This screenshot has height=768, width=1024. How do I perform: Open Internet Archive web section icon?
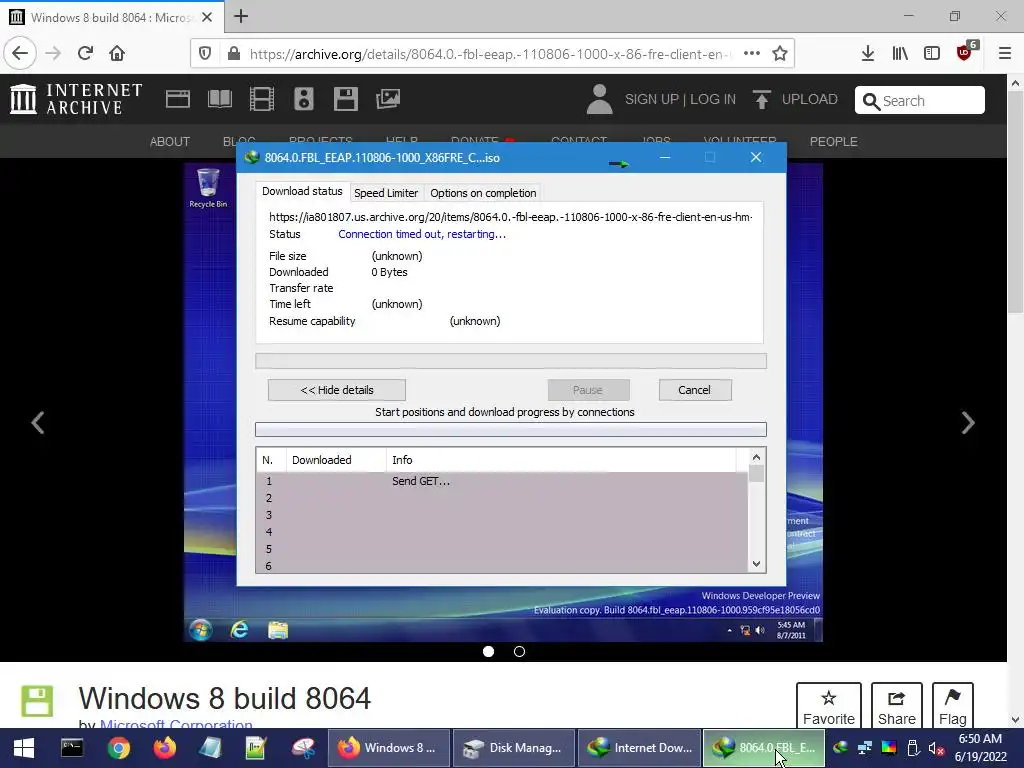(178, 99)
